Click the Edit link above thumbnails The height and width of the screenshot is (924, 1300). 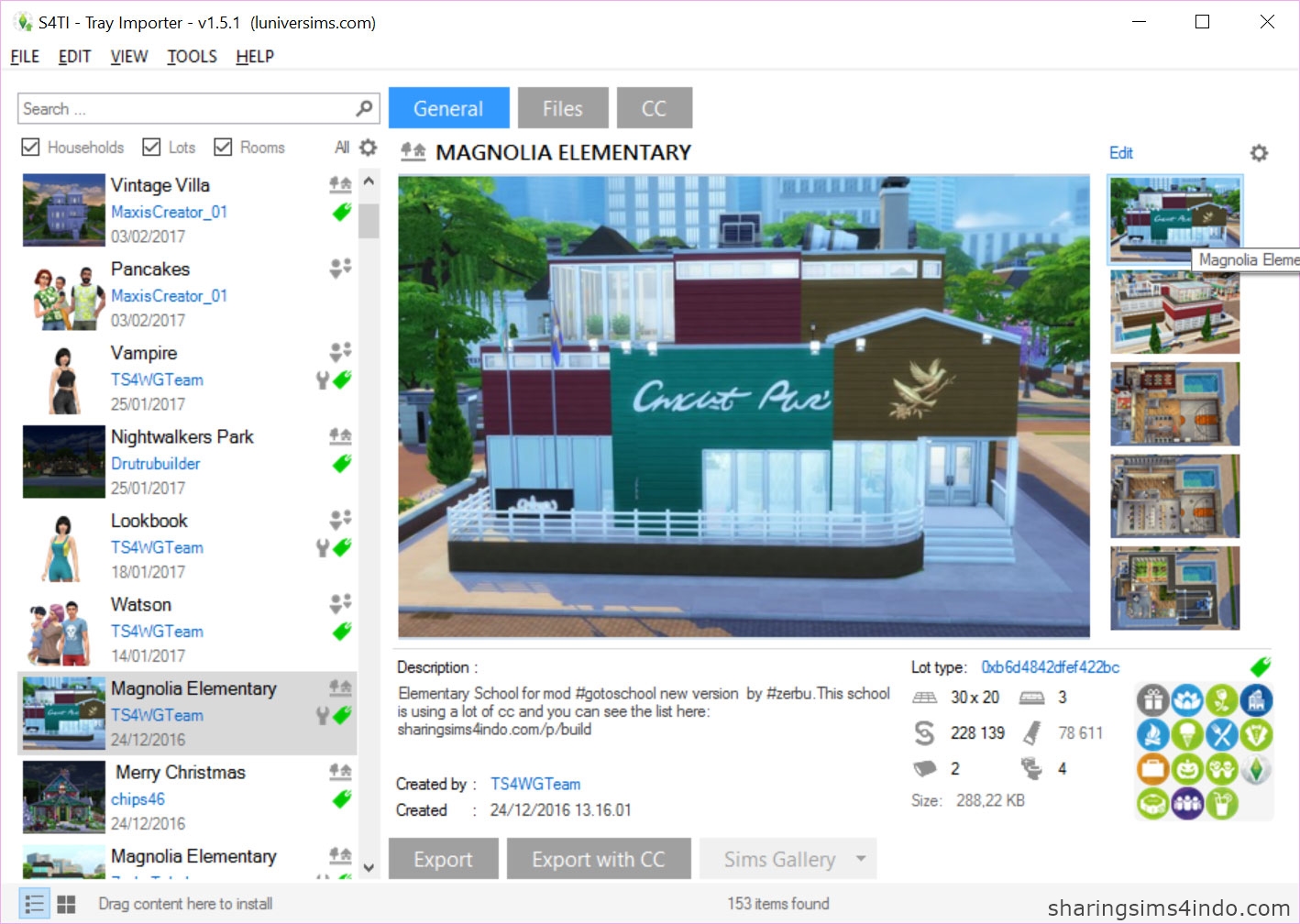pos(1121,153)
